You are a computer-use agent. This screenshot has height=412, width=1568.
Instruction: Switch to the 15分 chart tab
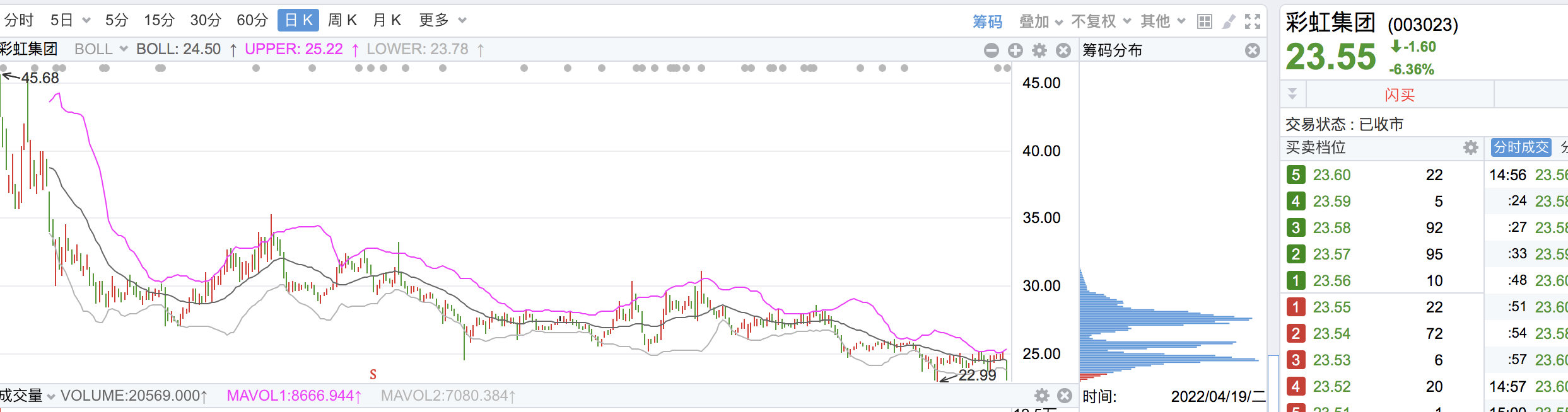pyautogui.click(x=159, y=20)
